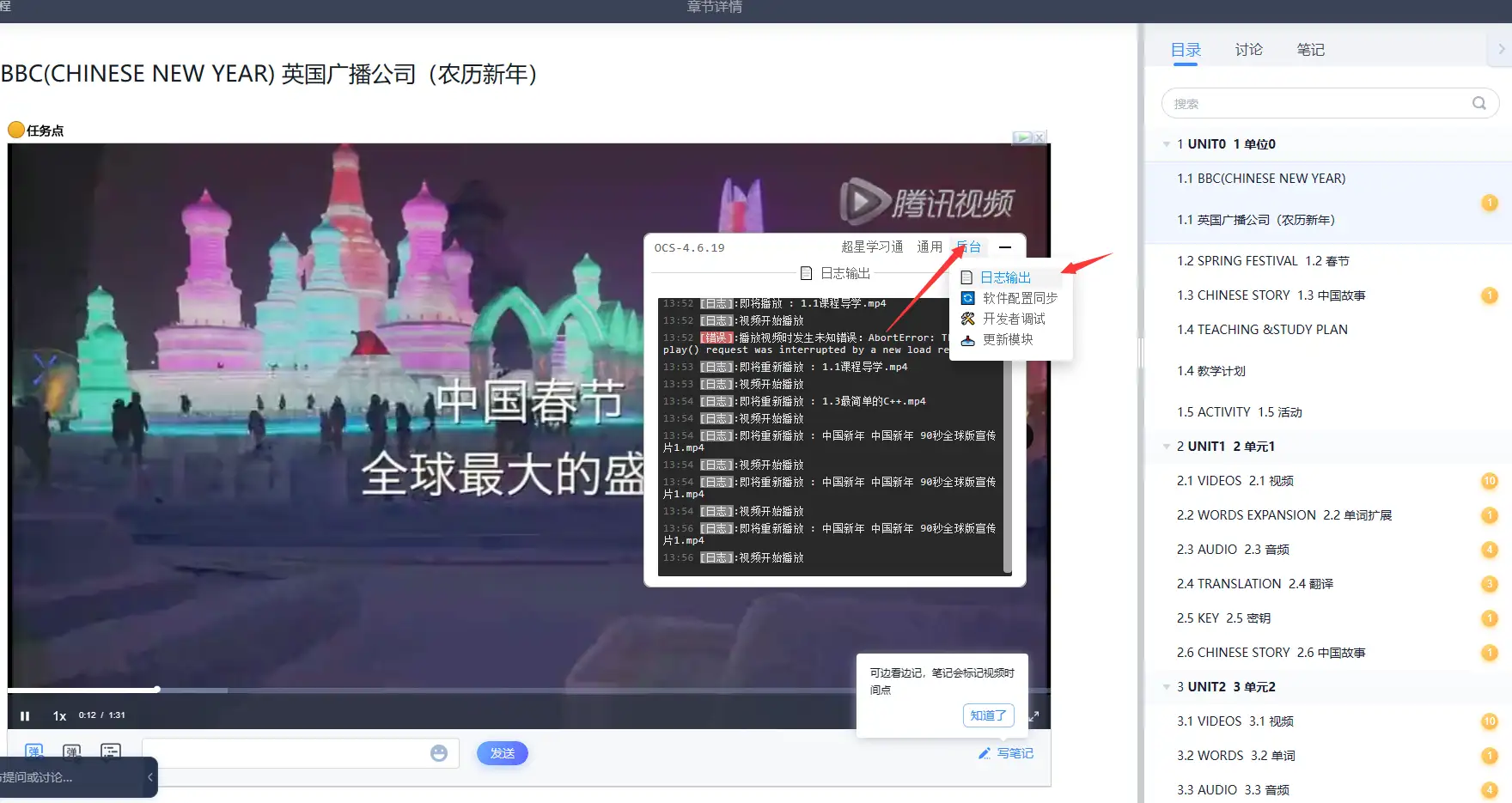The image size is (1512, 803).
Task: Click the 知道了 button in the tooltip
Action: click(988, 715)
